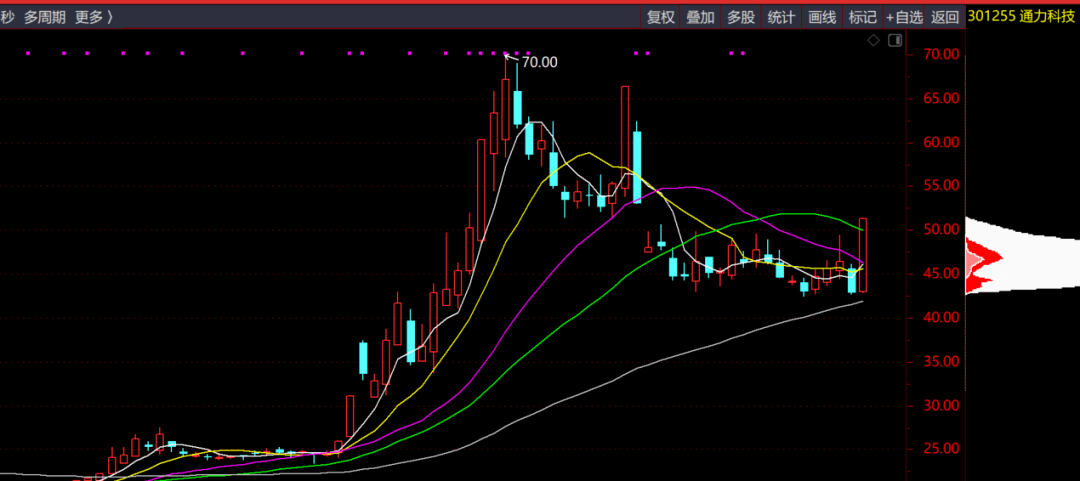
Task: Open the 复权 price adjustment menu
Action: (x=661, y=17)
